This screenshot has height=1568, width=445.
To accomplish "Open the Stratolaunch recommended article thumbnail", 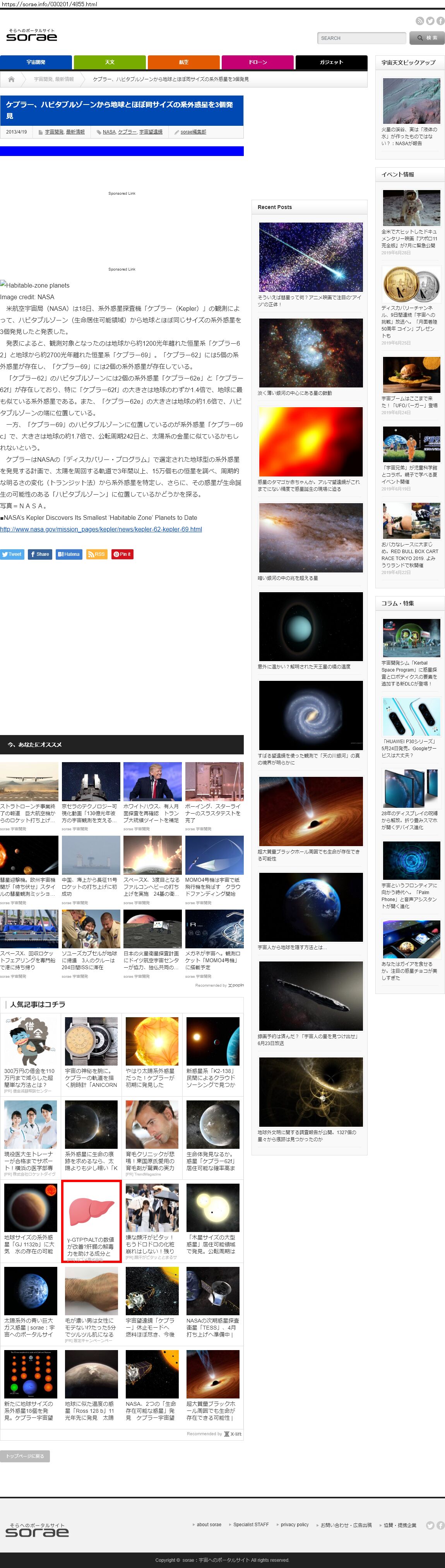I will 29,781.
